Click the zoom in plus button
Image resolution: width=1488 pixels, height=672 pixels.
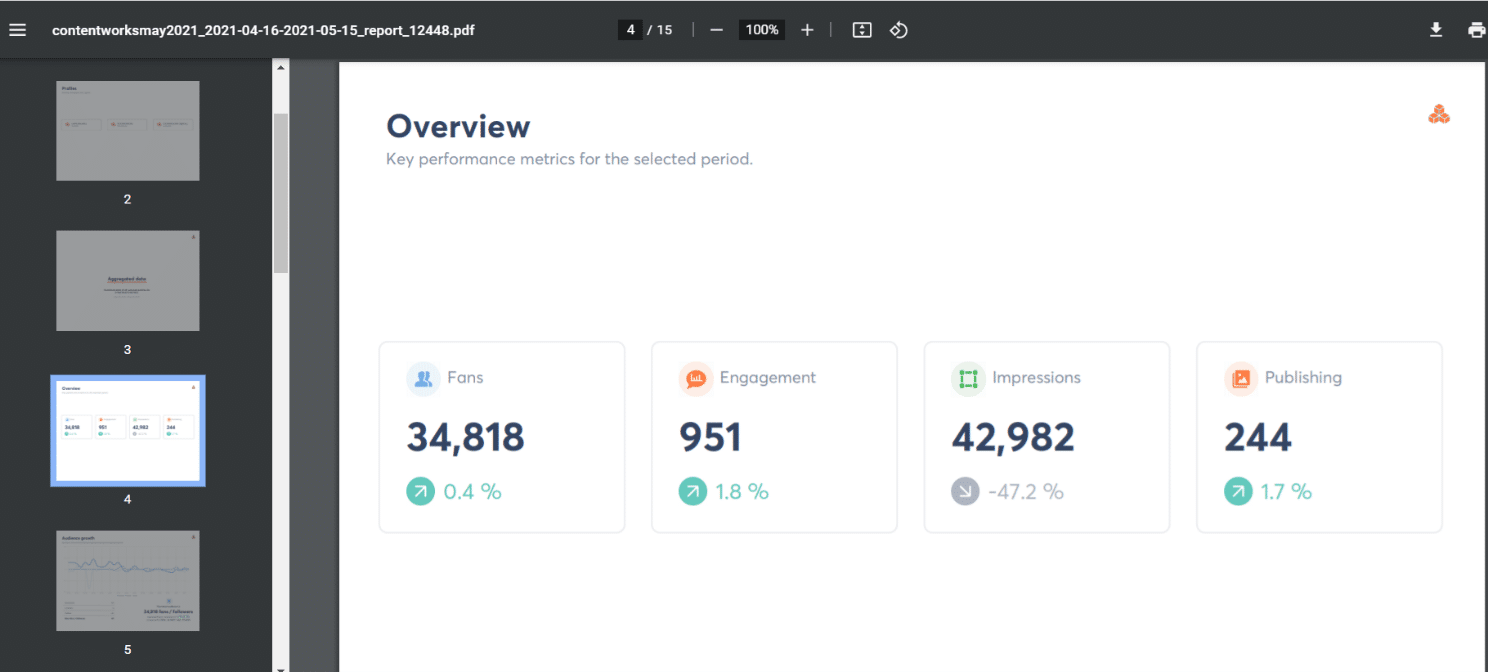(x=807, y=30)
